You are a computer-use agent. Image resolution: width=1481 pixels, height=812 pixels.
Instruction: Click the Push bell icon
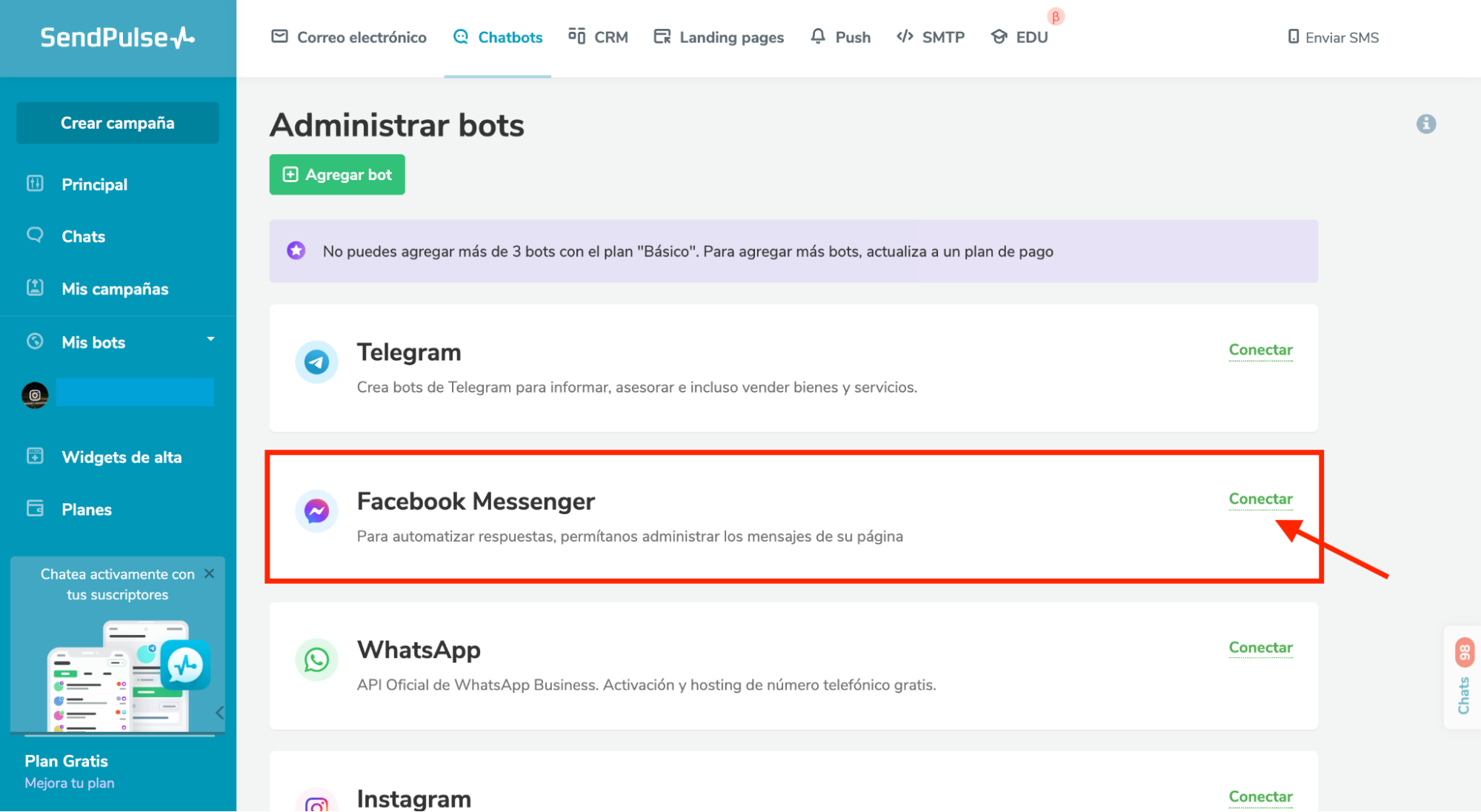pos(818,36)
